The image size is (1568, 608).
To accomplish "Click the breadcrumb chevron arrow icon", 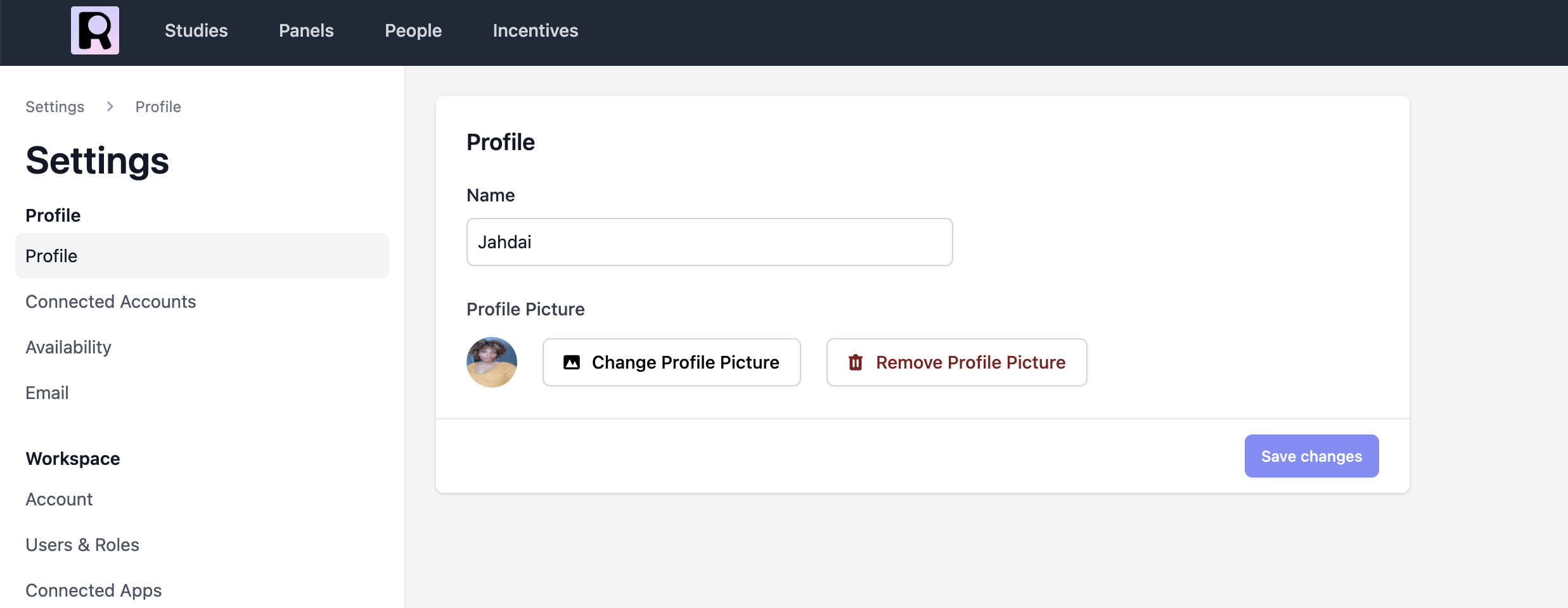I will [110, 106].
